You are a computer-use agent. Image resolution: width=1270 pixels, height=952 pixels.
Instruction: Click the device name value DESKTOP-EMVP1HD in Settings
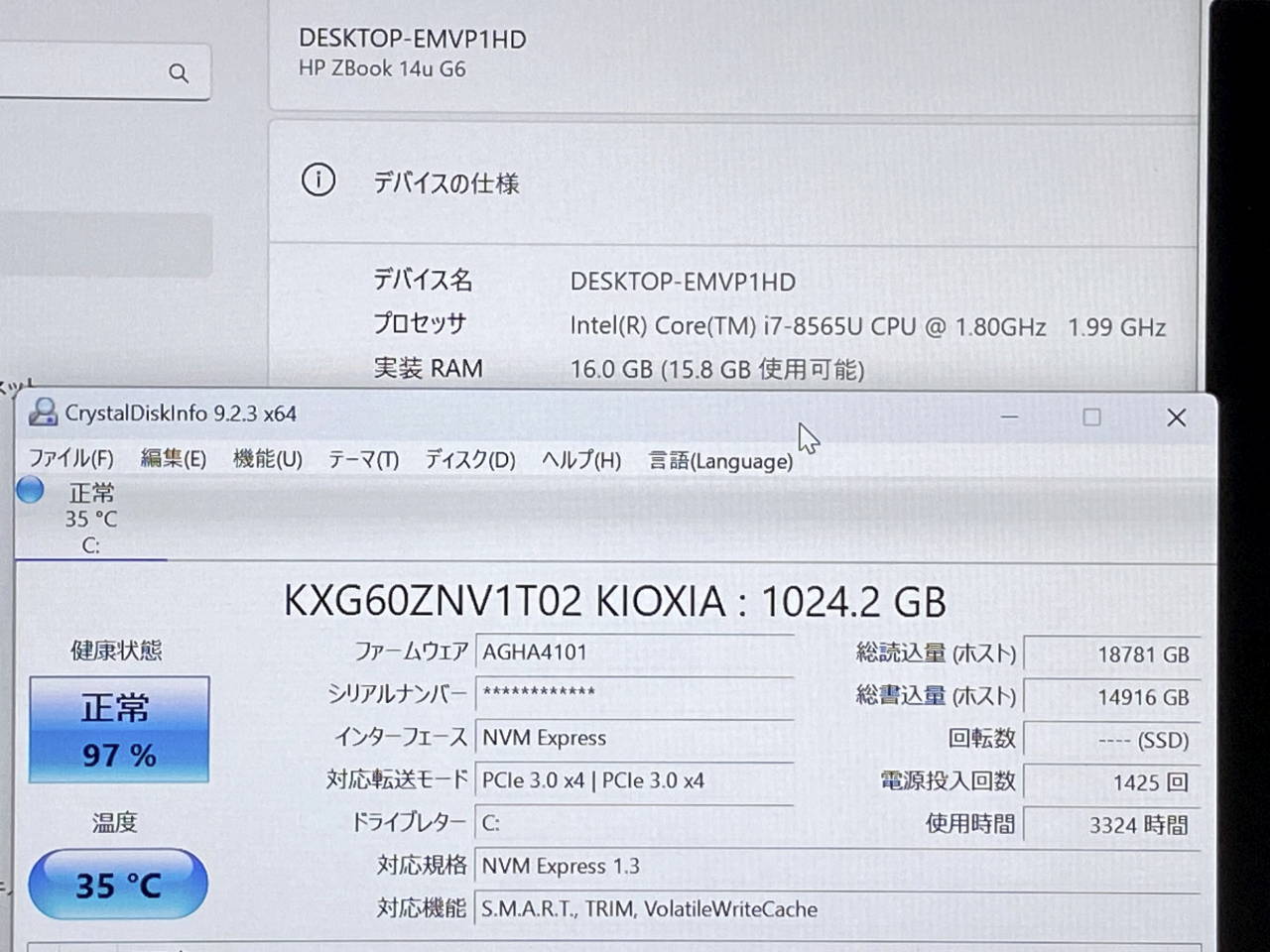point(683,282)
